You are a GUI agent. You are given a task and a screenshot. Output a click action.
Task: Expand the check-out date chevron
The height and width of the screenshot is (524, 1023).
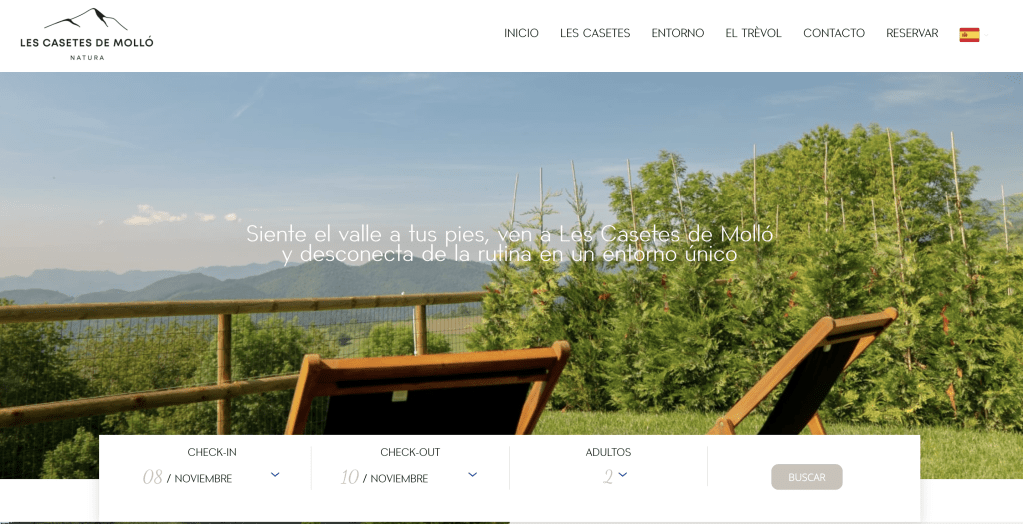[x=472, y=474]
